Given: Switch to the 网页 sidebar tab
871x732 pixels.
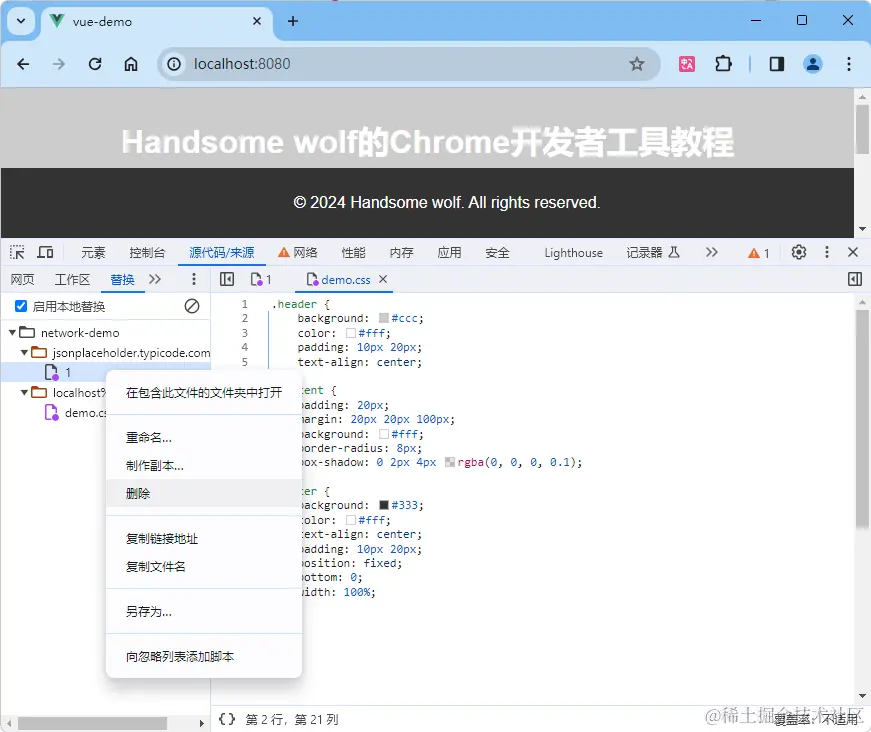Looking at the screenshot, I should click(x=22, y=279).
